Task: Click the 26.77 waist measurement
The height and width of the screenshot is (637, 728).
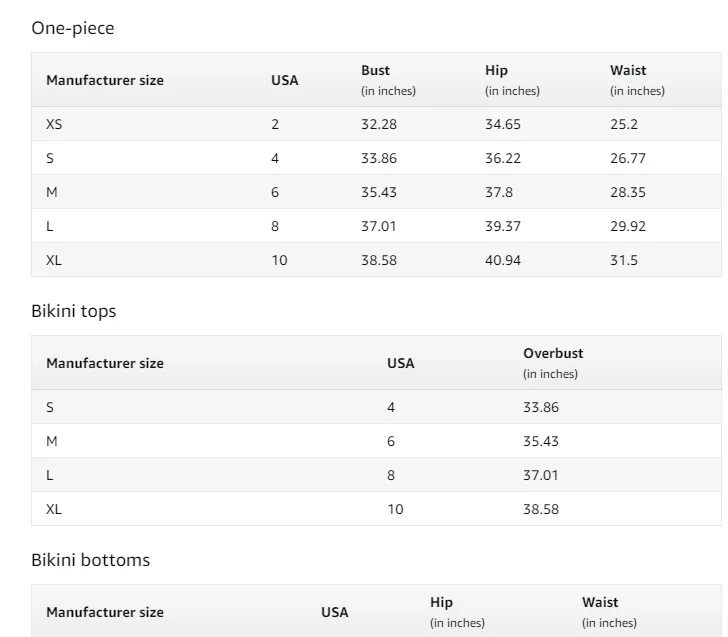Action: coord(628,158)
